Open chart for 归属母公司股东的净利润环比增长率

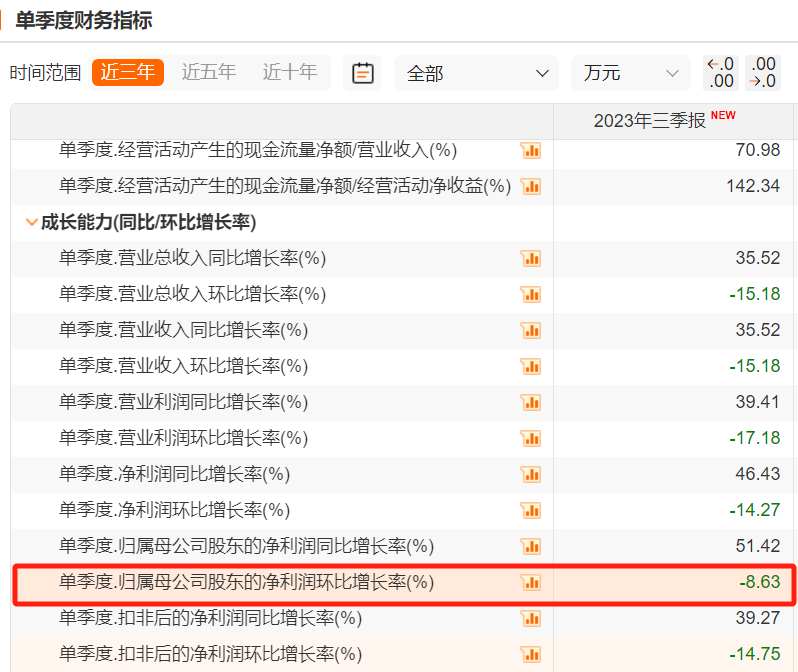pos(531,582)
